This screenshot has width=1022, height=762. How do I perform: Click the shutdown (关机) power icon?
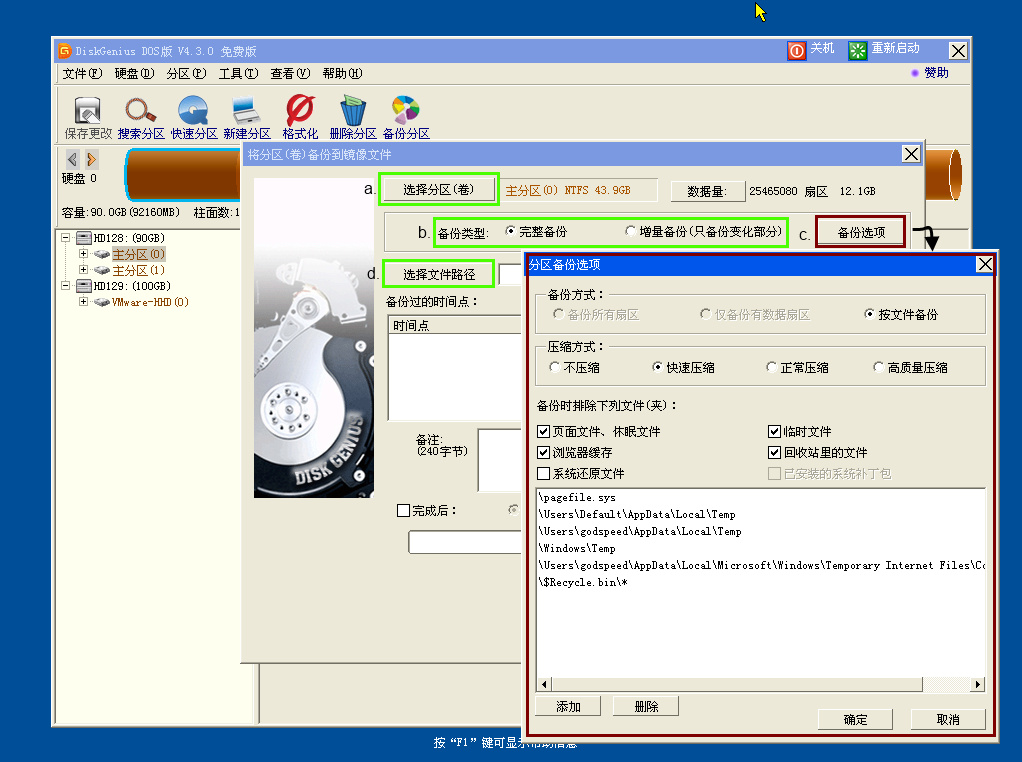[x=796, y=50]
